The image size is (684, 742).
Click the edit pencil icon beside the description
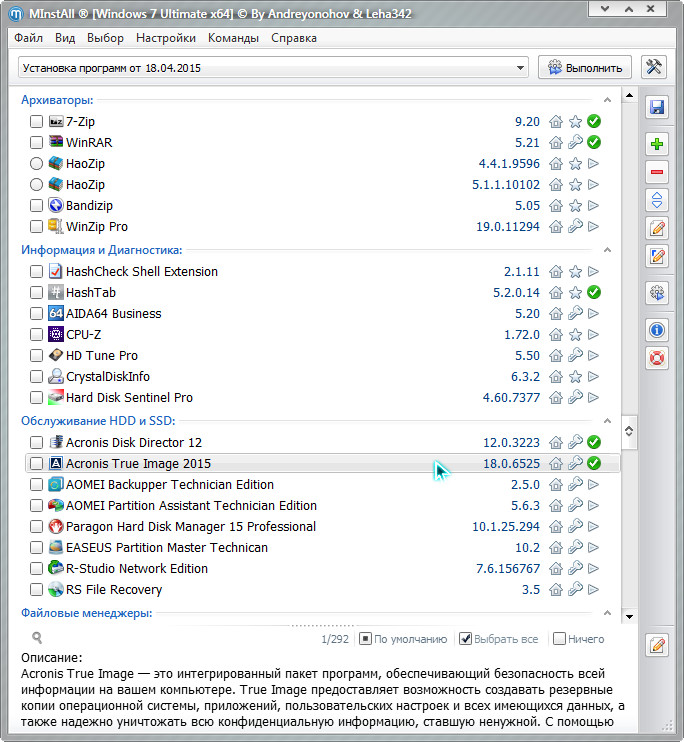657,645
